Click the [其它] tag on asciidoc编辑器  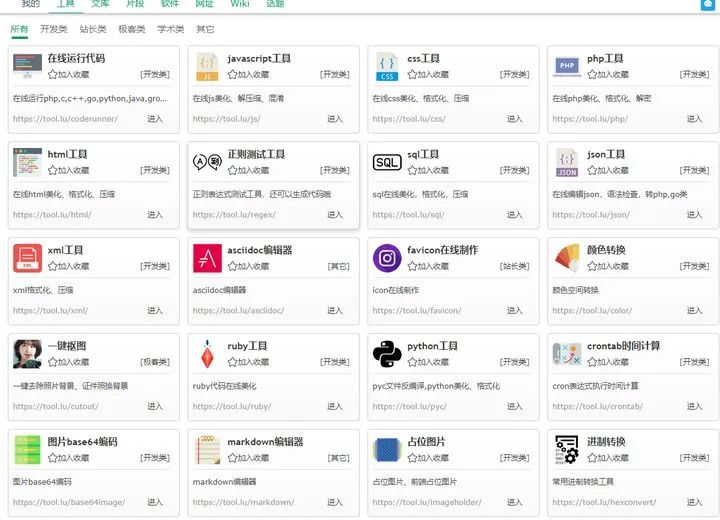tap(338, 266)
